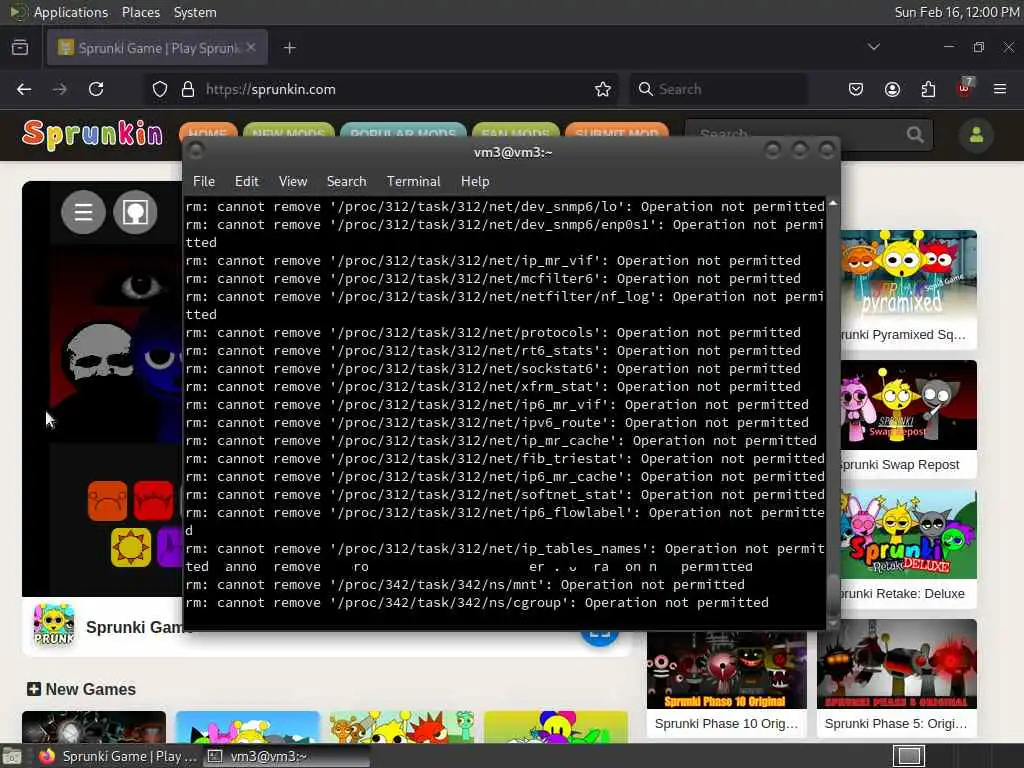The image size is (1024, 768).
Task: Open the game hamburger menu button
Action: pyautogui.click(x=83, y=212)
